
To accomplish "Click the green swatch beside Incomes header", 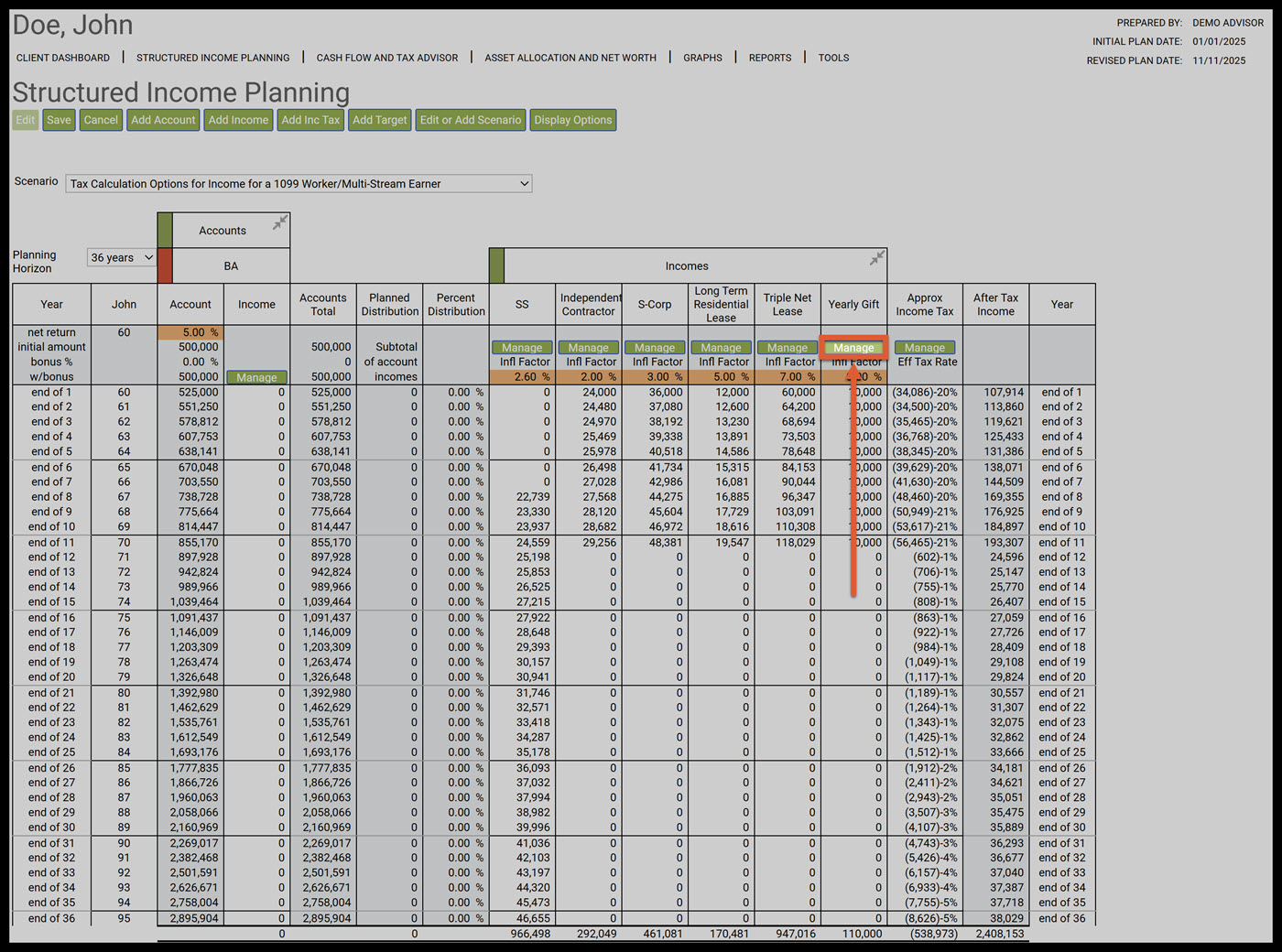I will coord(496,265).
